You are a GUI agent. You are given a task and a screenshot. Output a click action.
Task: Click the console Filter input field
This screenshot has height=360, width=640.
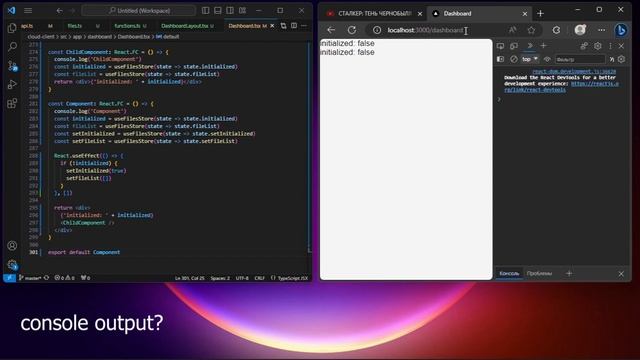click(x=580, y=60)
